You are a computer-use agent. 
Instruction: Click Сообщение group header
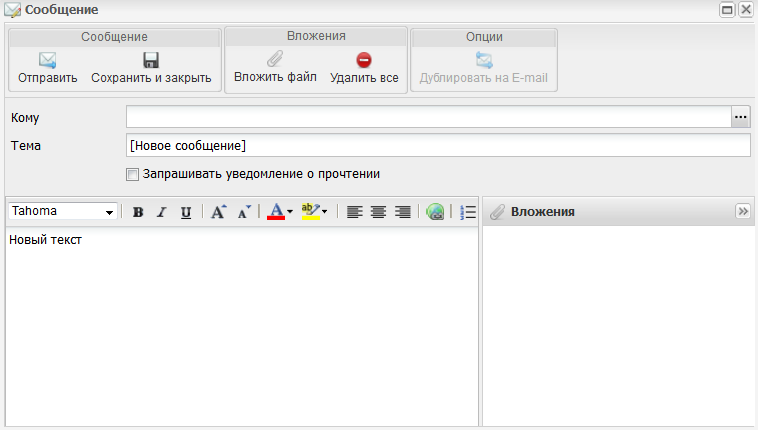coord(115,37)
